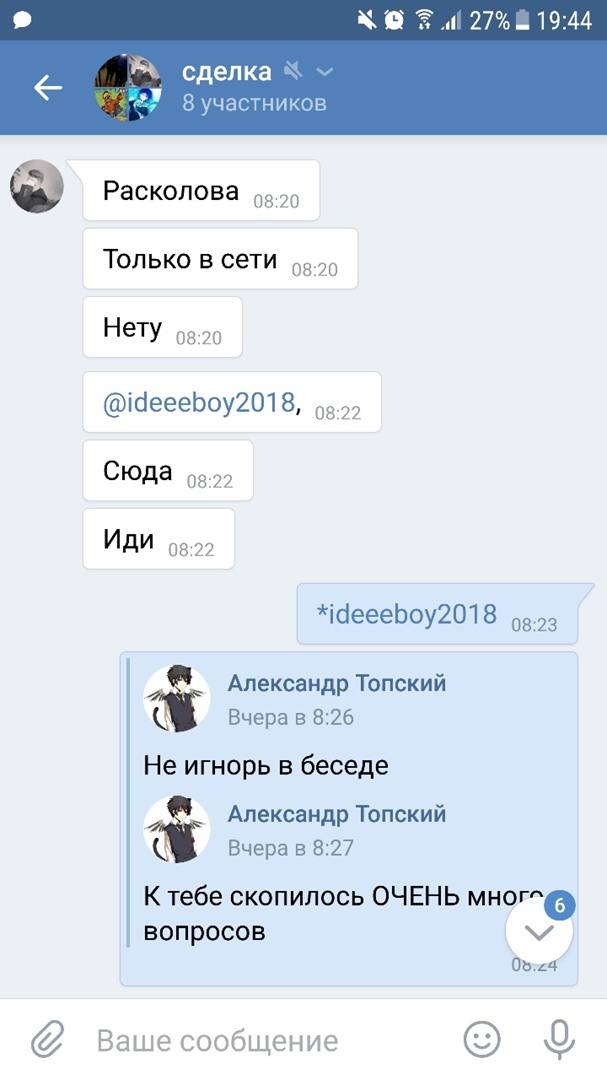This screenshot has height=1080, width=607.
Task: Select the Только в сети message
Action: (x=220, y=258)
